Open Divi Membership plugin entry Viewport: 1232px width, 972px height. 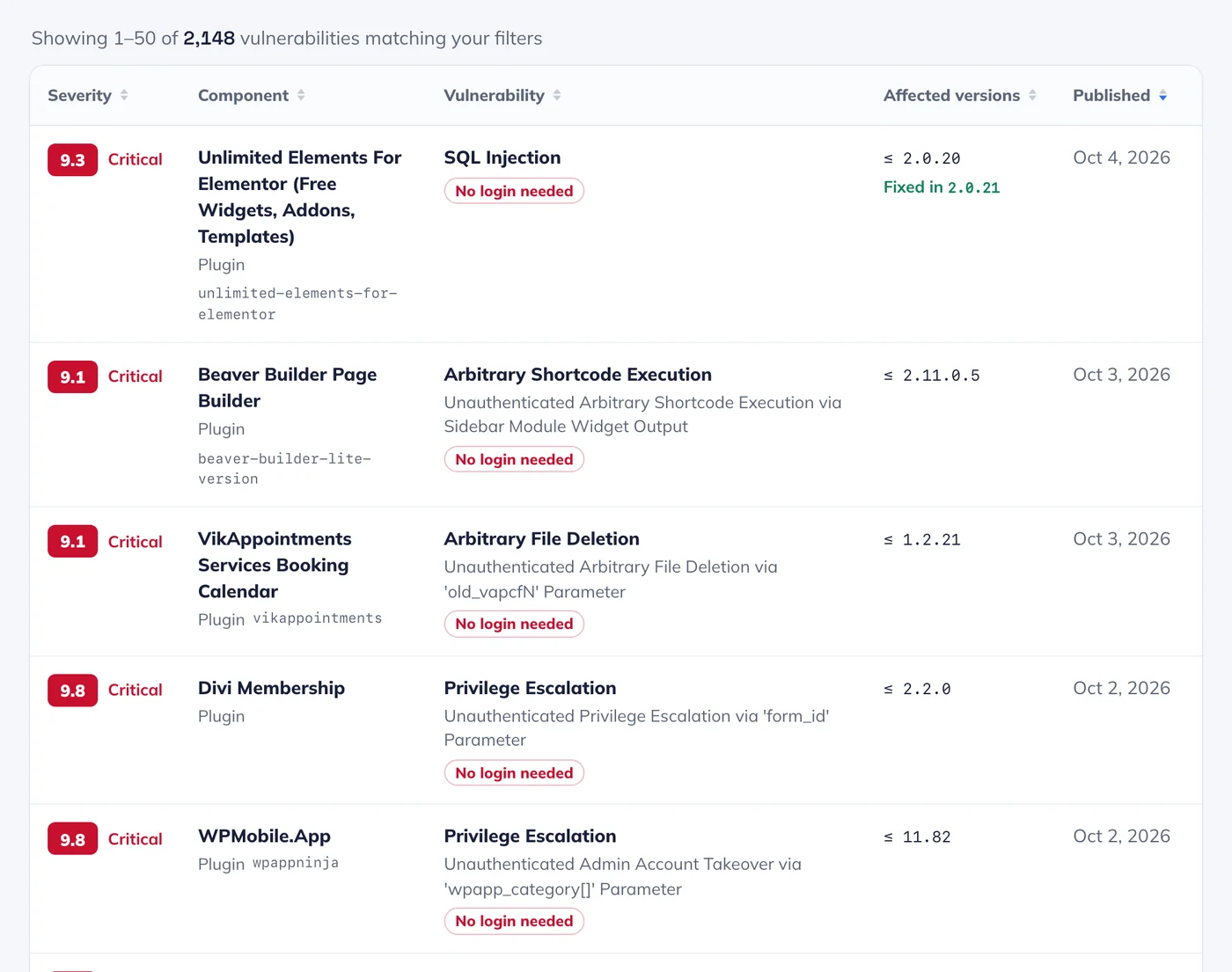point(271,688)
